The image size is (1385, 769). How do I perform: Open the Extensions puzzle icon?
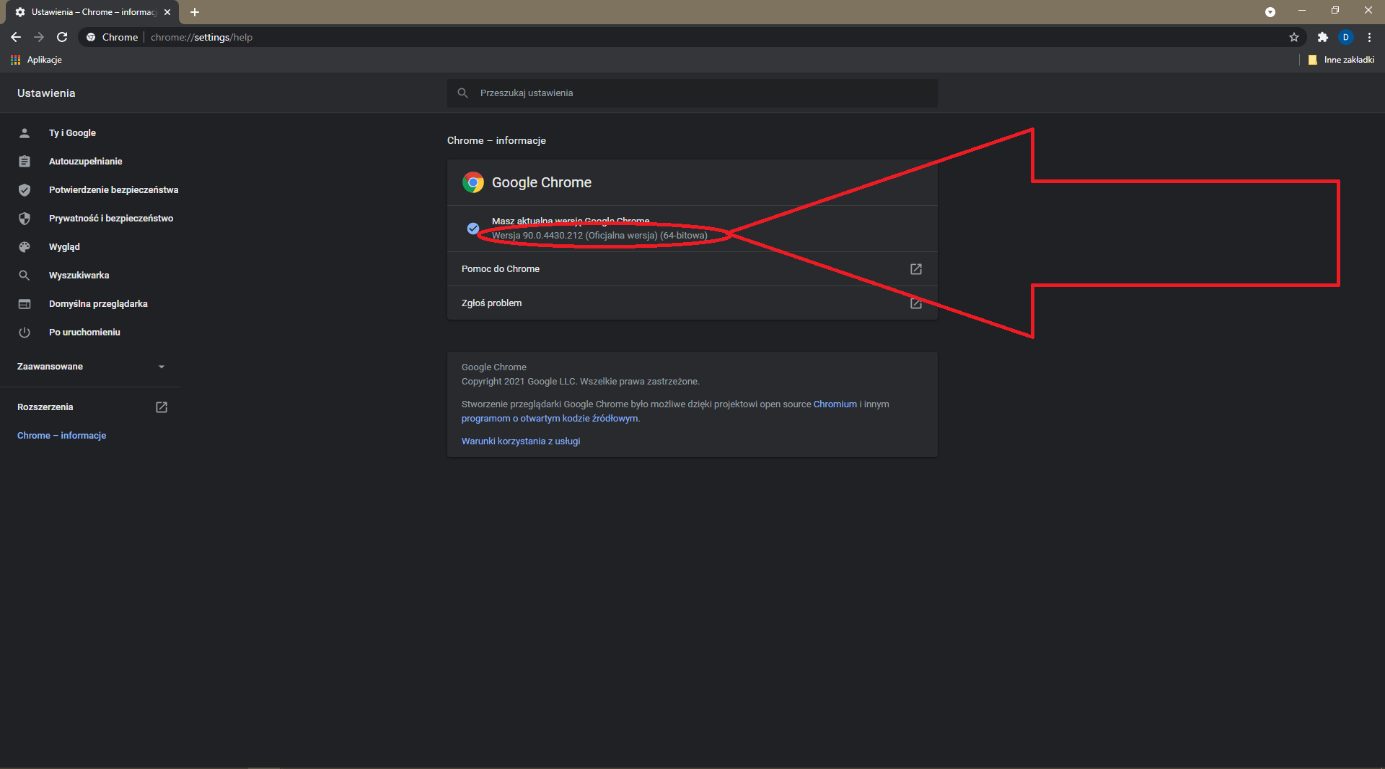[1323, 37]
